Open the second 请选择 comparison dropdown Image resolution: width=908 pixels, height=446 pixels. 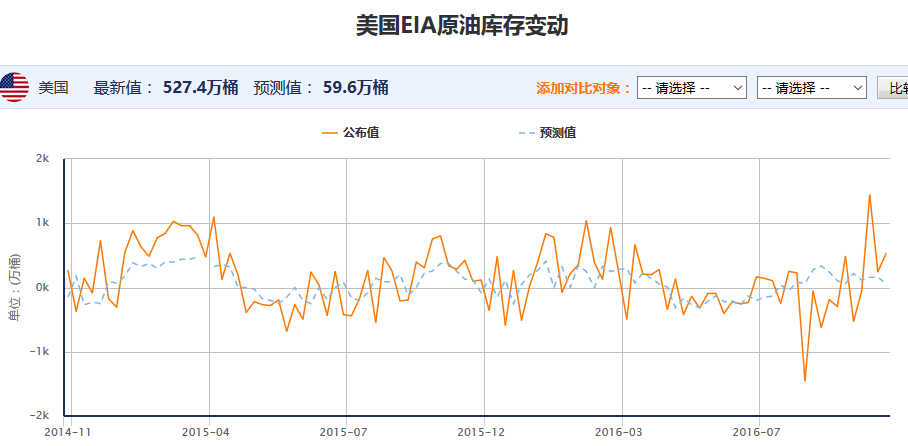tap(811, 87)
